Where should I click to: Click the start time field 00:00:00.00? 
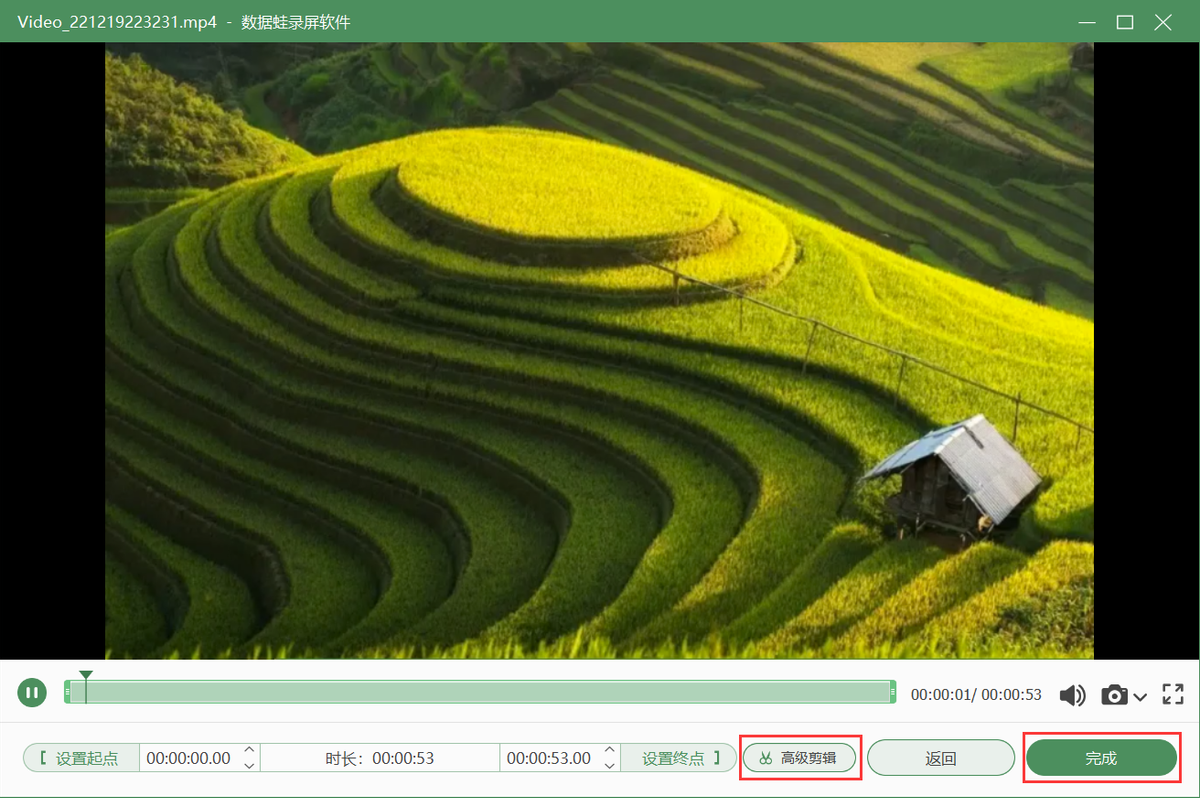tap(189, 758)
